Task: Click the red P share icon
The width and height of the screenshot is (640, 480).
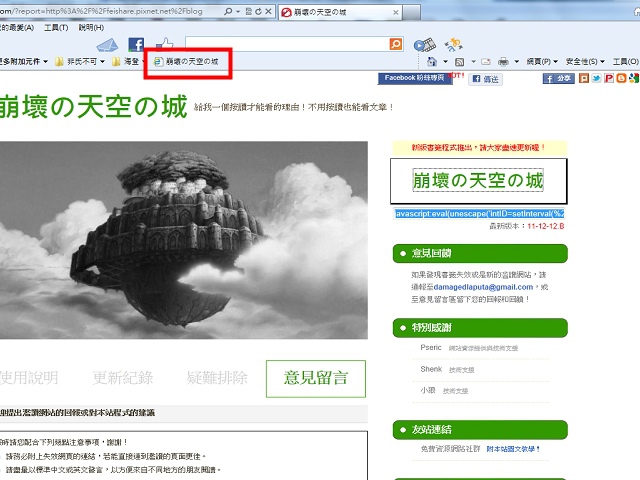Action: point(609,78)
